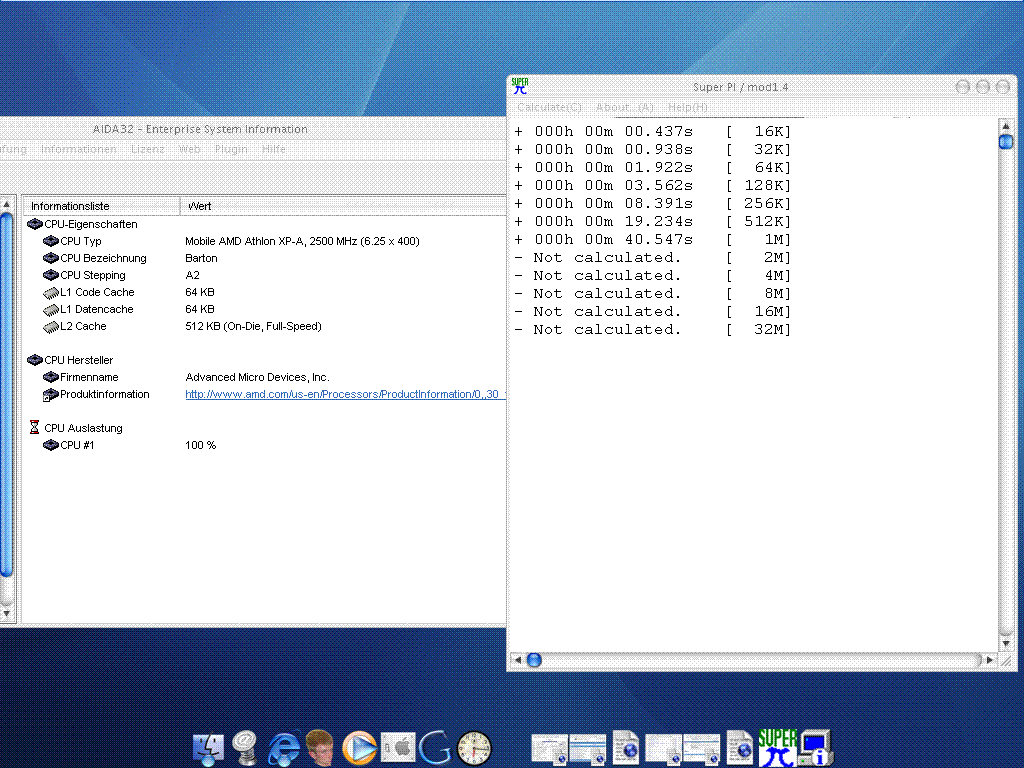
Task: Select the CPU Auslastung group row
Action: point(83,428)
